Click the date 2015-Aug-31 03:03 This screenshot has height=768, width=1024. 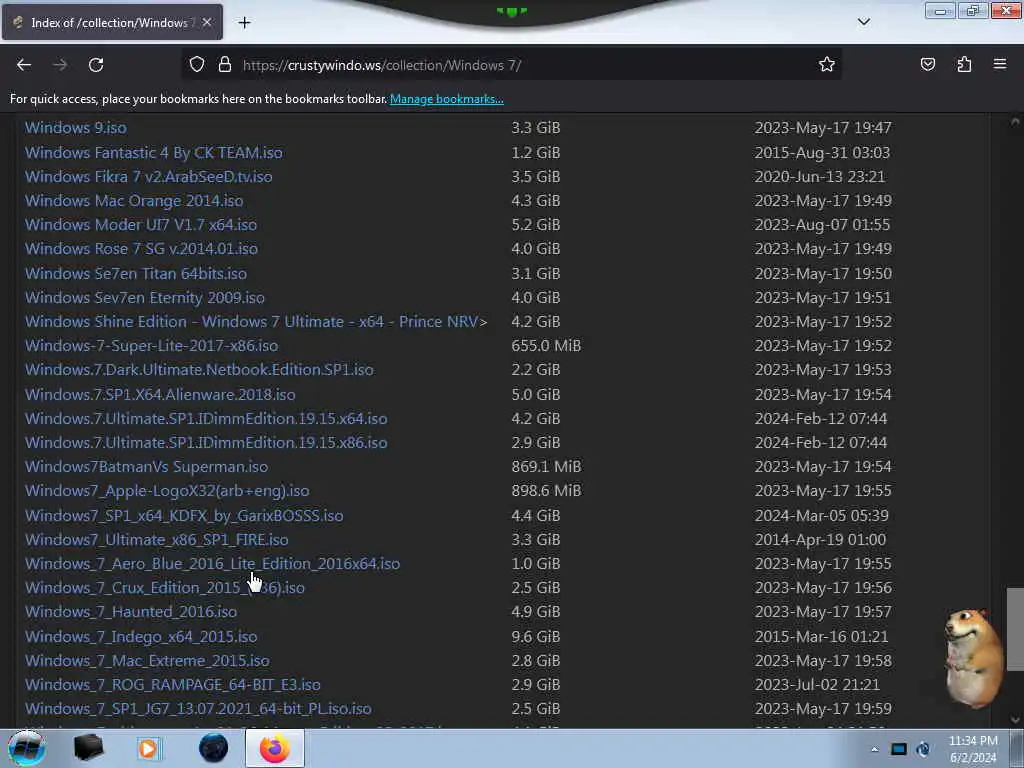[x=822, y=153]
